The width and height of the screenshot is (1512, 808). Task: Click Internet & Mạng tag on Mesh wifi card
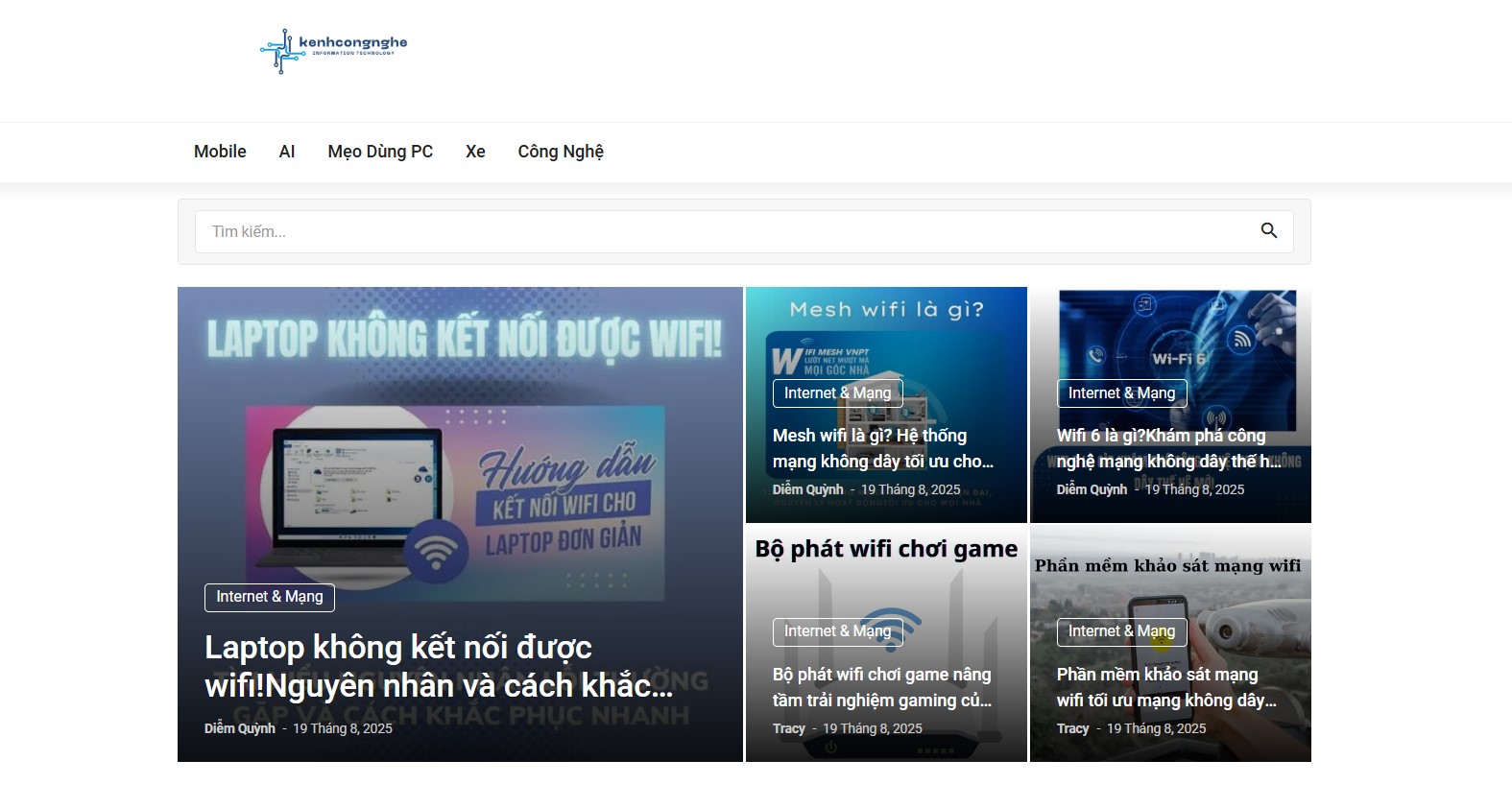coord(837,393)
